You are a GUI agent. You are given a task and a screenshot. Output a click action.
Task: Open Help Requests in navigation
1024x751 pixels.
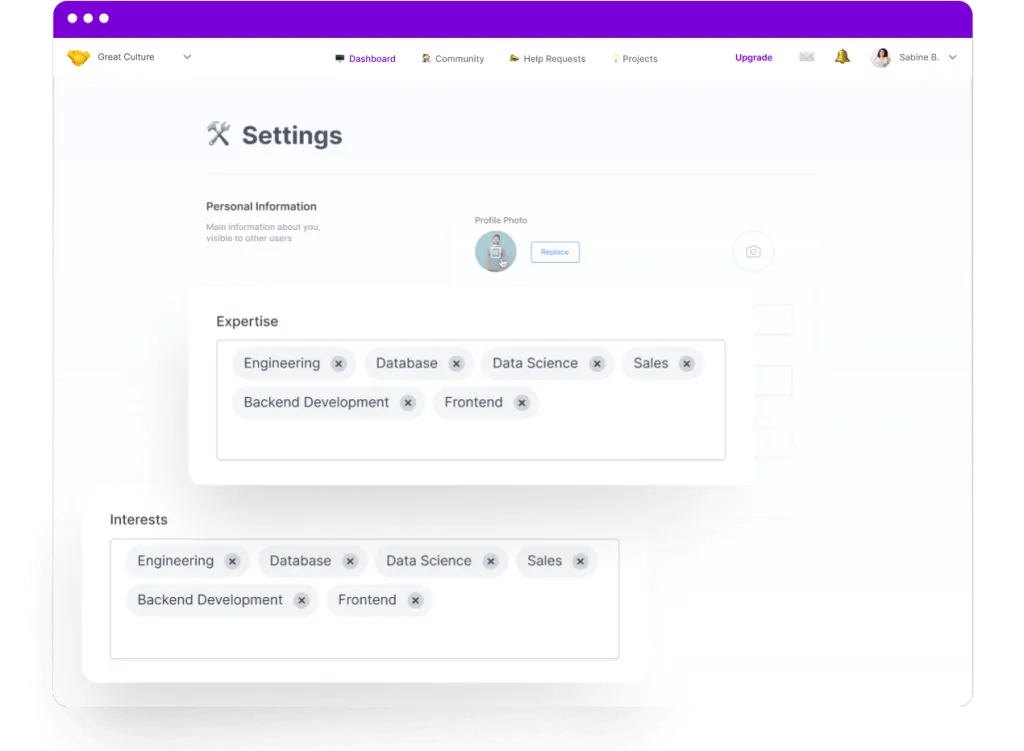pyautogui.click(x=547, y=59)
